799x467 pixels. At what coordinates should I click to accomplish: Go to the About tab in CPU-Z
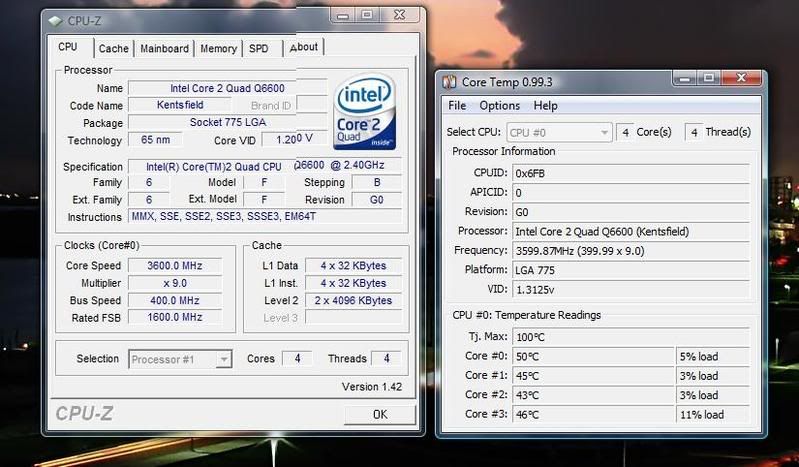(304, 47)
